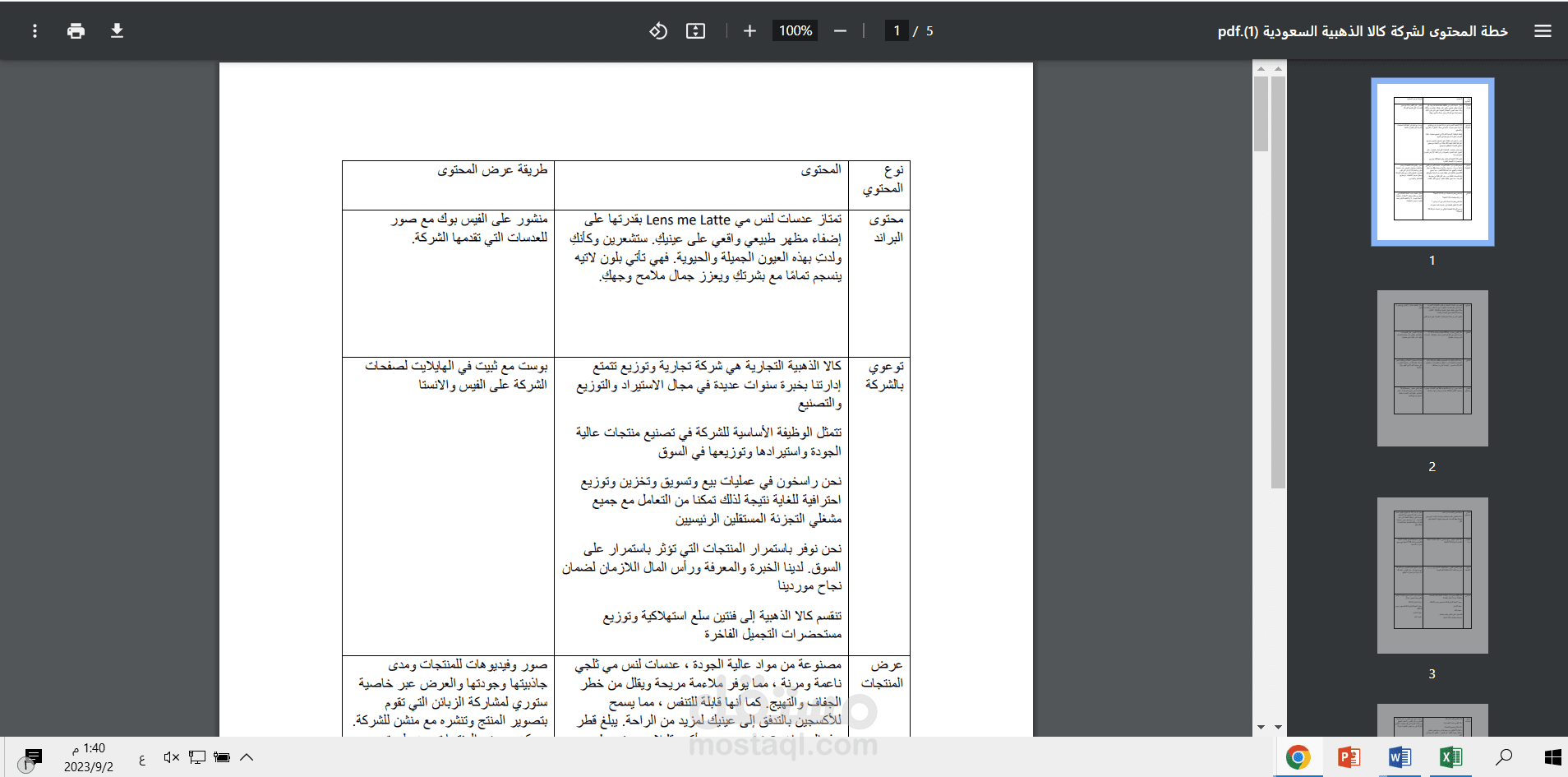Switch to Chrome in the taskbar
This screenshot has width=1568, height=777.
point(1298,757)
